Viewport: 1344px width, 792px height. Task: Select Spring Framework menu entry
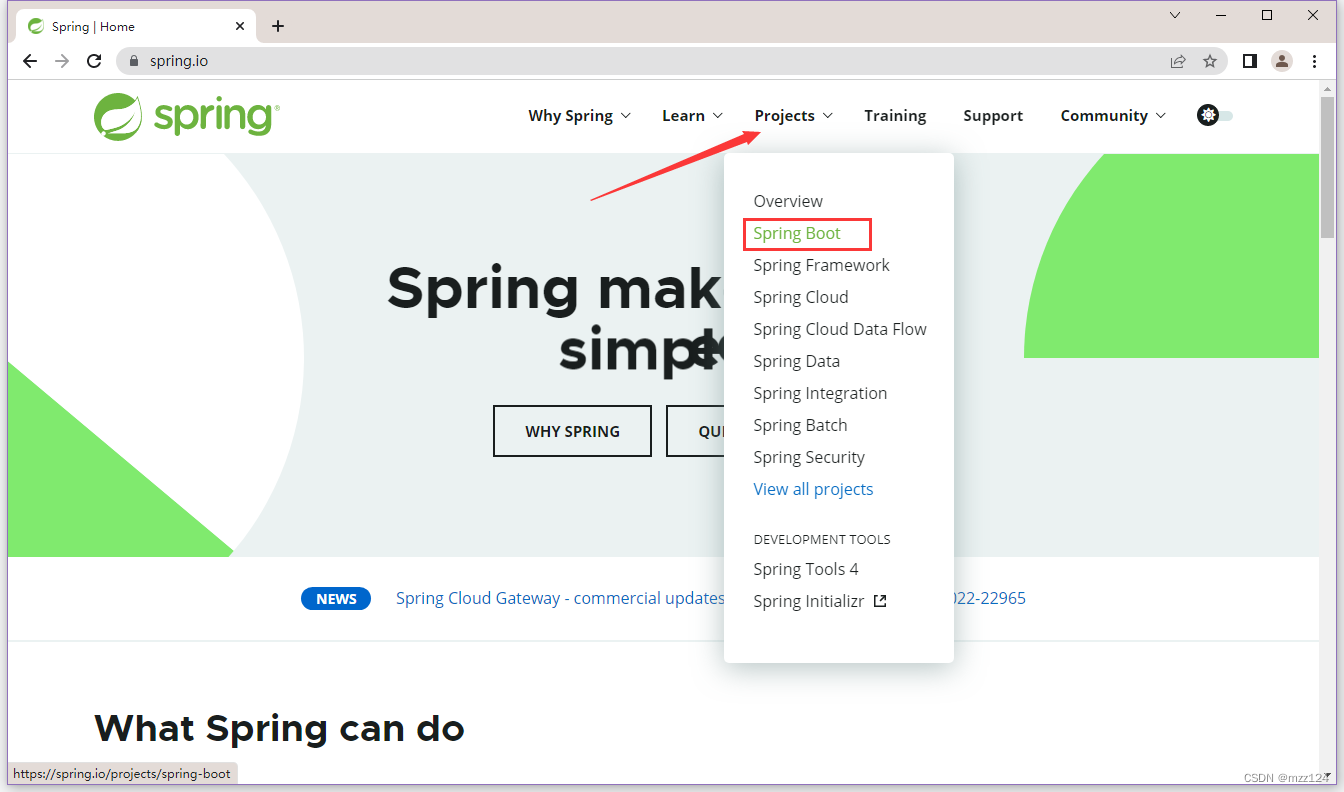tap(821, 265)
